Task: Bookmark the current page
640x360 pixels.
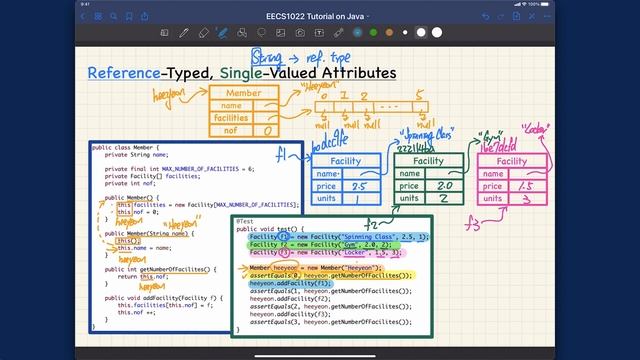Action: [x=129, y=16]
